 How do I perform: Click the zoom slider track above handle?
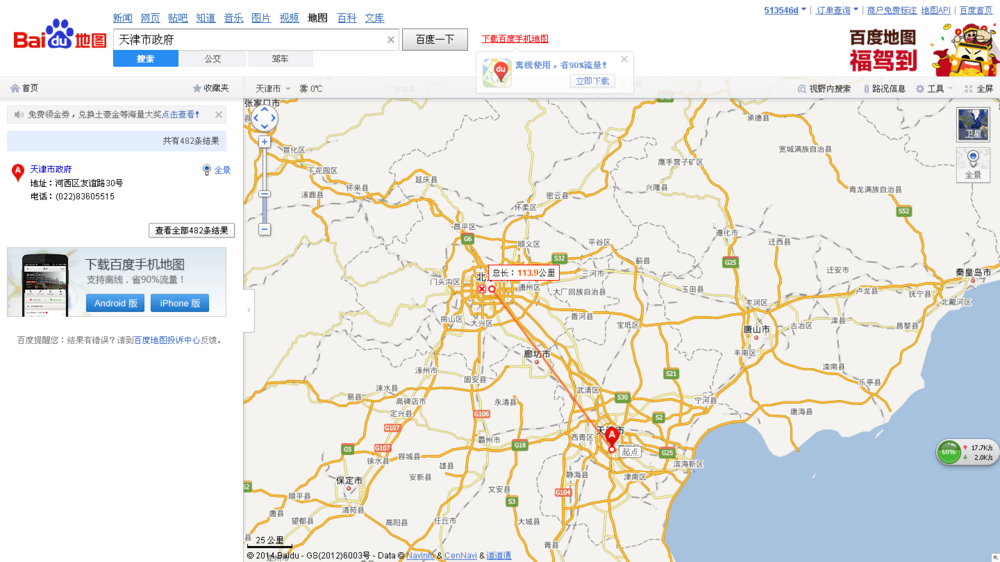point(265,169)
